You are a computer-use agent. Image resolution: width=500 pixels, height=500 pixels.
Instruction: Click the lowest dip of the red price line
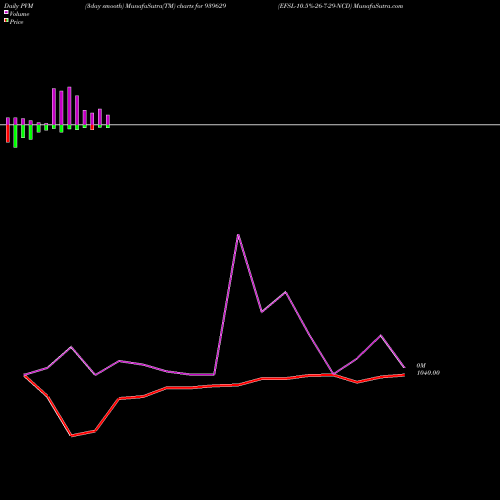(x=71, y=435)
